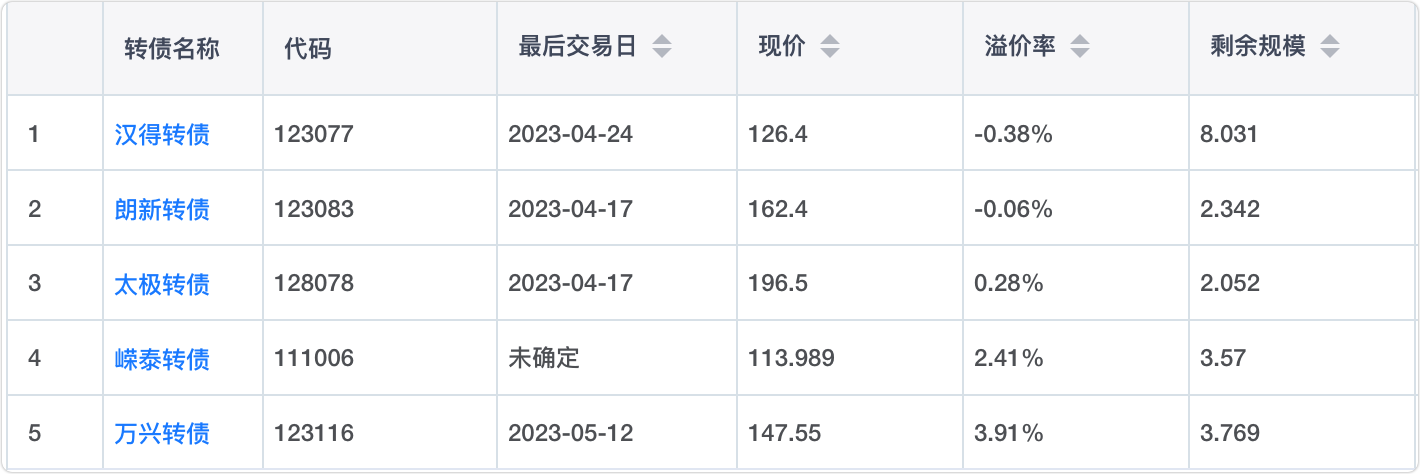The height and width of the screenshot is (474, 1420).
Task: Open the 万兴转债 link
Action: pos(162,434)
